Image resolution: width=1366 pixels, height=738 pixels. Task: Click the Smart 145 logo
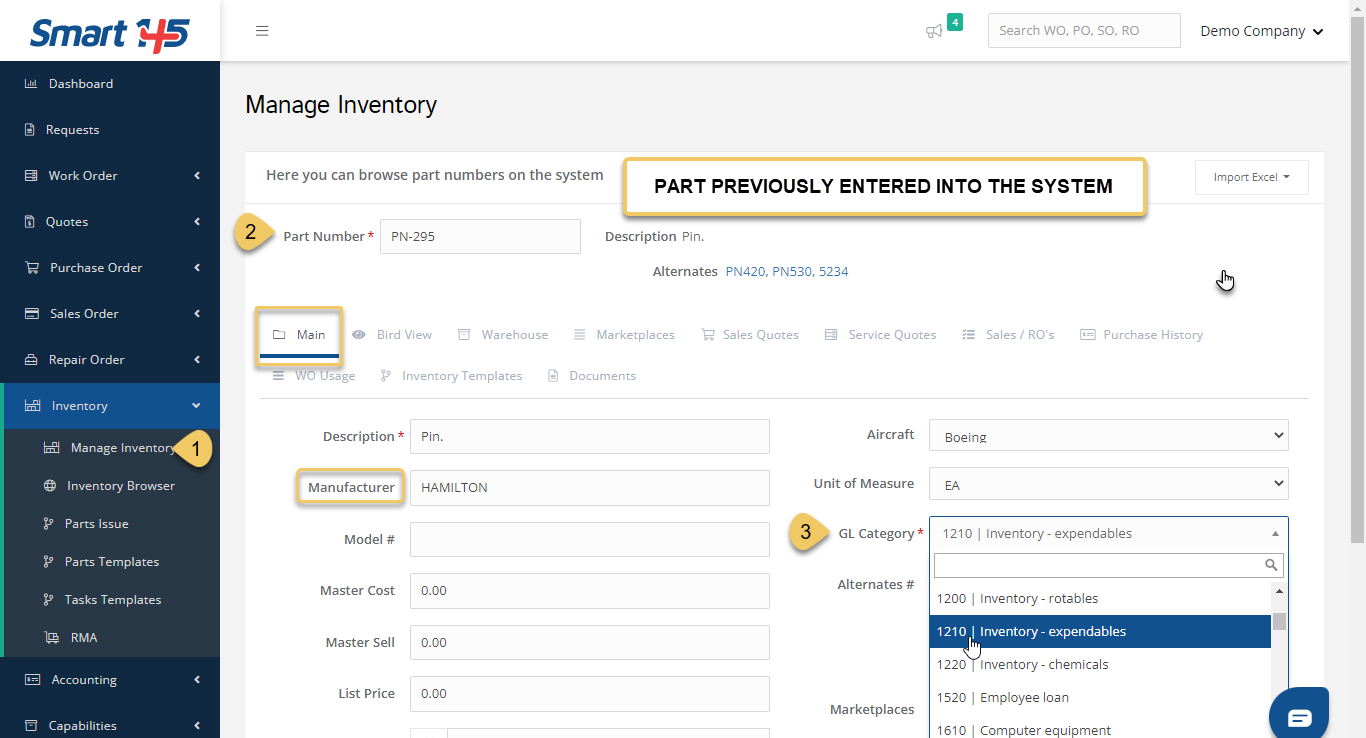109,34
